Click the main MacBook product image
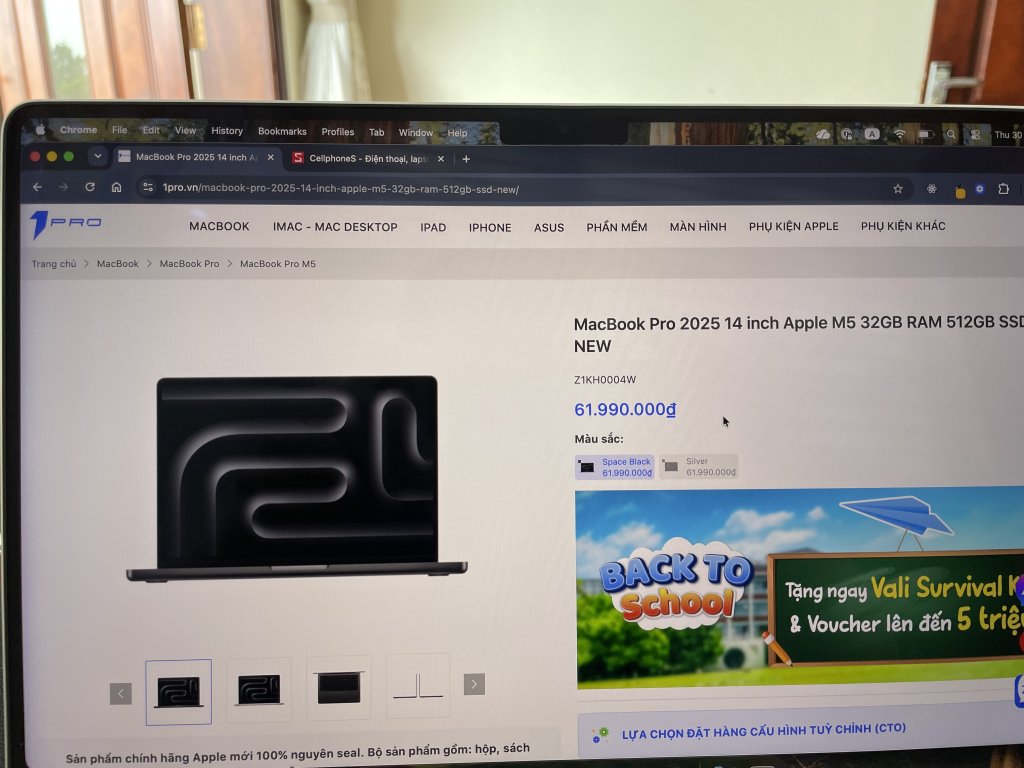1024x768 pixels. [x=297, y=478]
